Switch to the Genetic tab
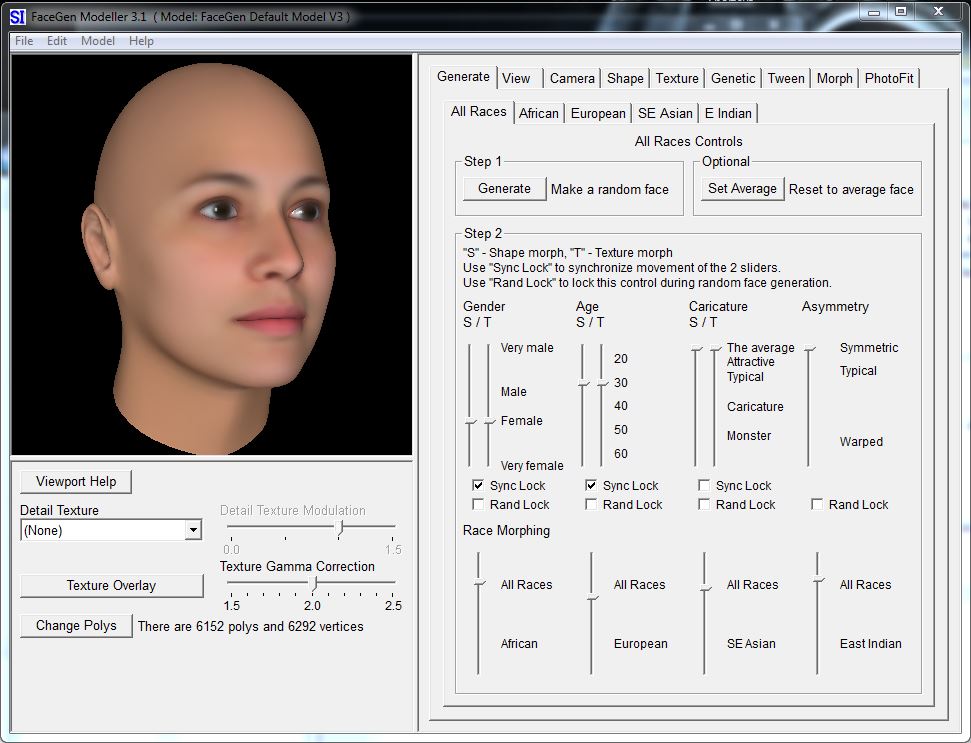Screen dimensions: 971x743 733,78
